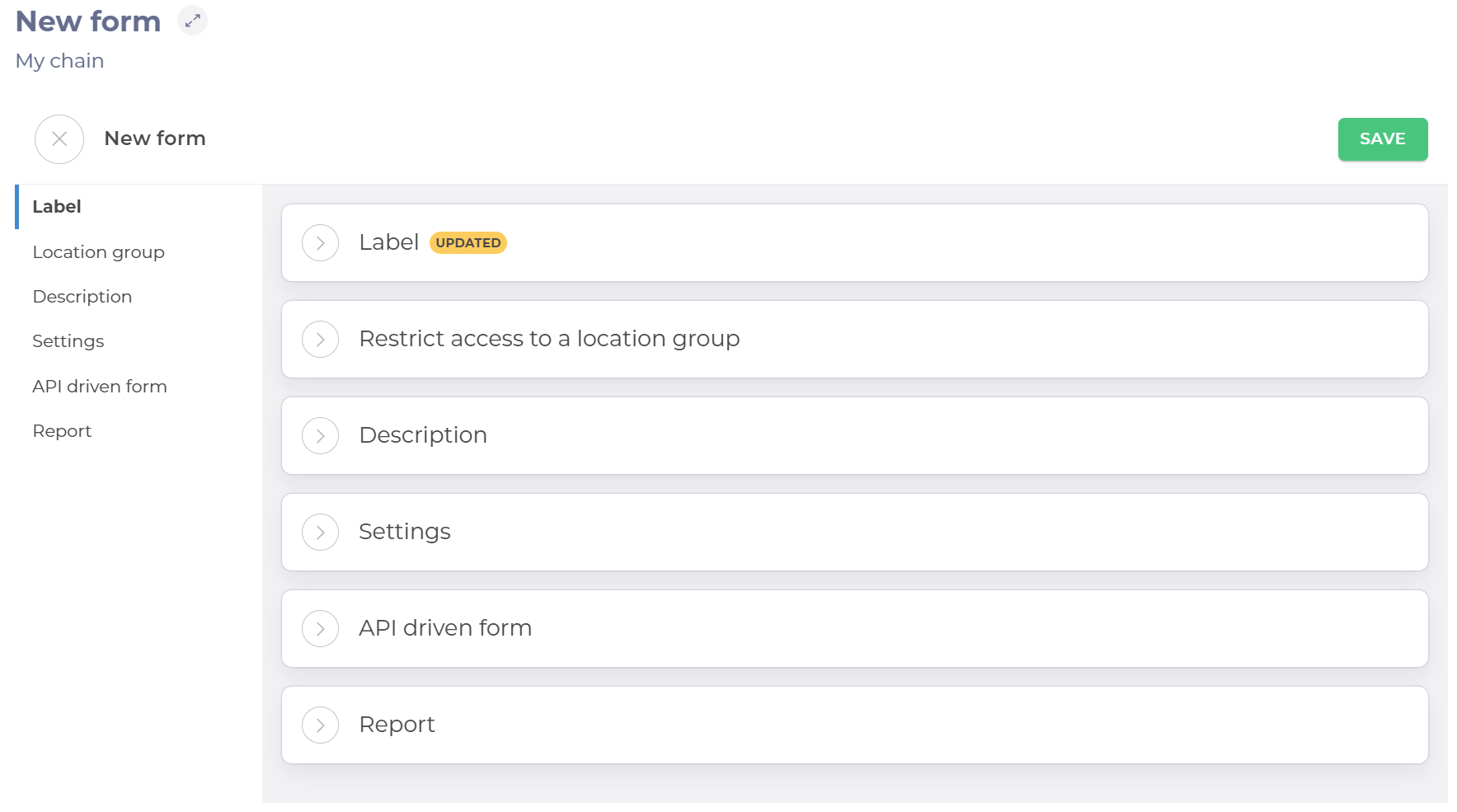Jump to Description in sidebar
The image size is (1457, 812).
pyautogui.click(x=82, y=297)
